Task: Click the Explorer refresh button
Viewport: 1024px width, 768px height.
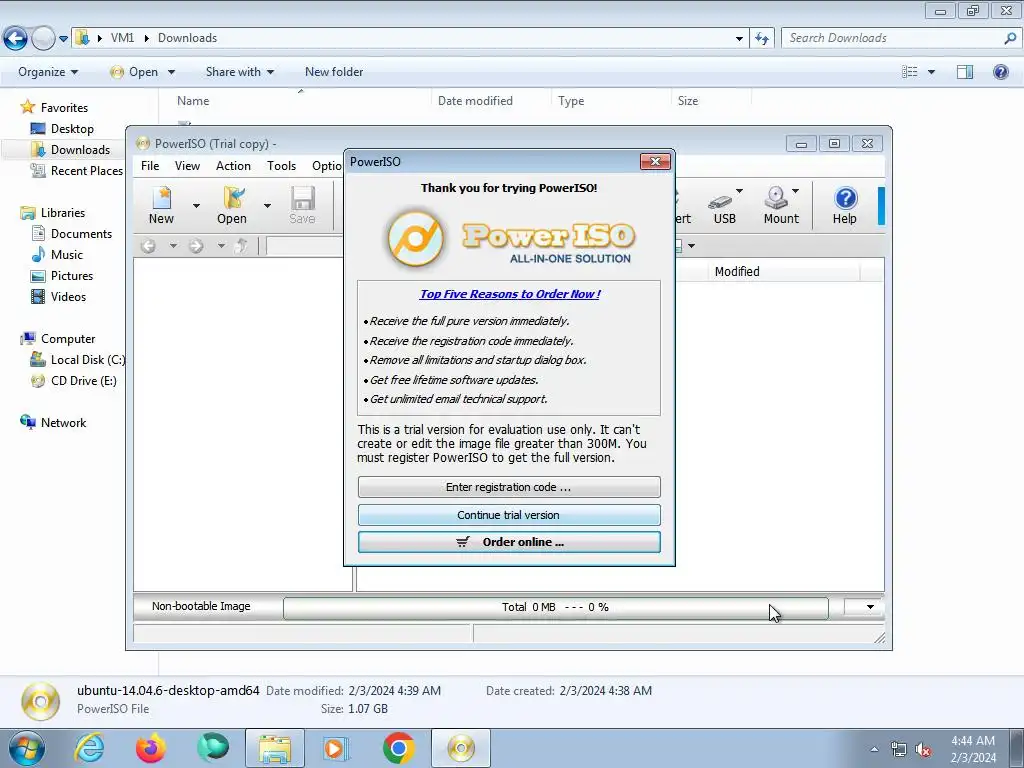Action: click(x=762, y=39)
